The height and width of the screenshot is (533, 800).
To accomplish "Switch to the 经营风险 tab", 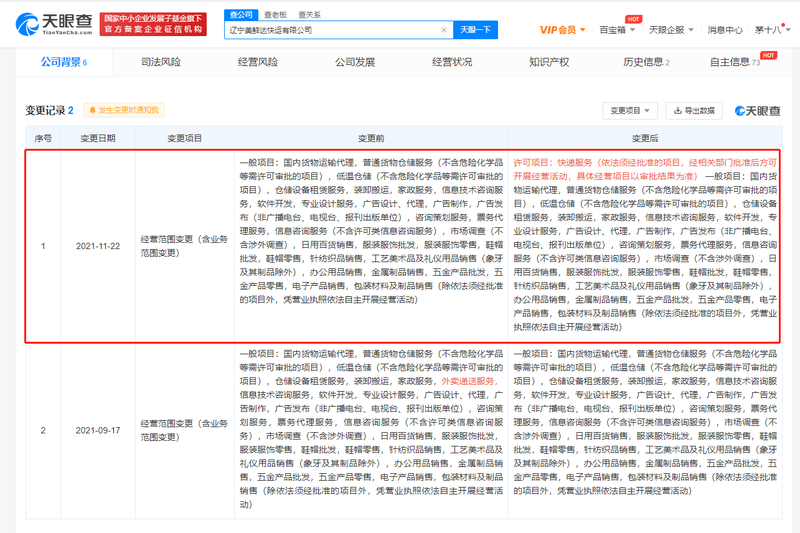I will tap(258, 62).
